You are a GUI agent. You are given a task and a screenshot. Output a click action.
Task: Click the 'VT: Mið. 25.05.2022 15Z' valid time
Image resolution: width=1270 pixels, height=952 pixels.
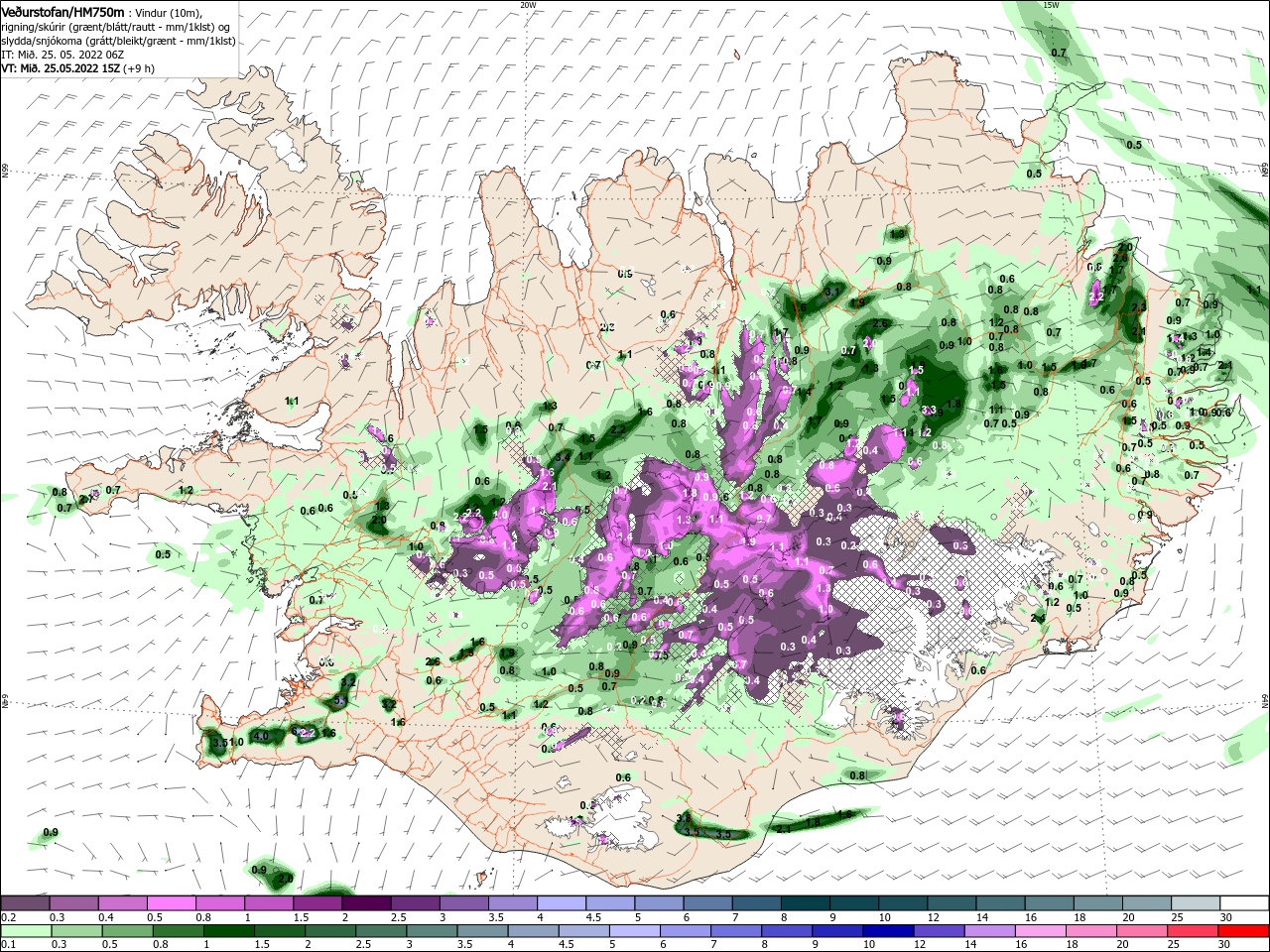pos(61,69)
